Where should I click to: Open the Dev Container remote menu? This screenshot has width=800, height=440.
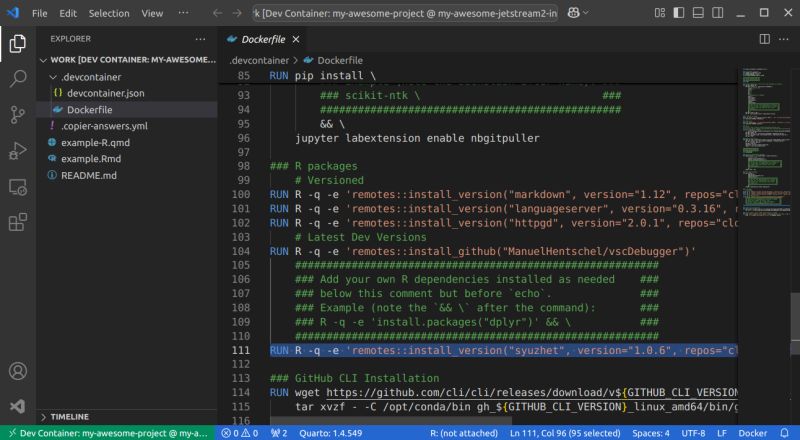(x=108, y=433)
